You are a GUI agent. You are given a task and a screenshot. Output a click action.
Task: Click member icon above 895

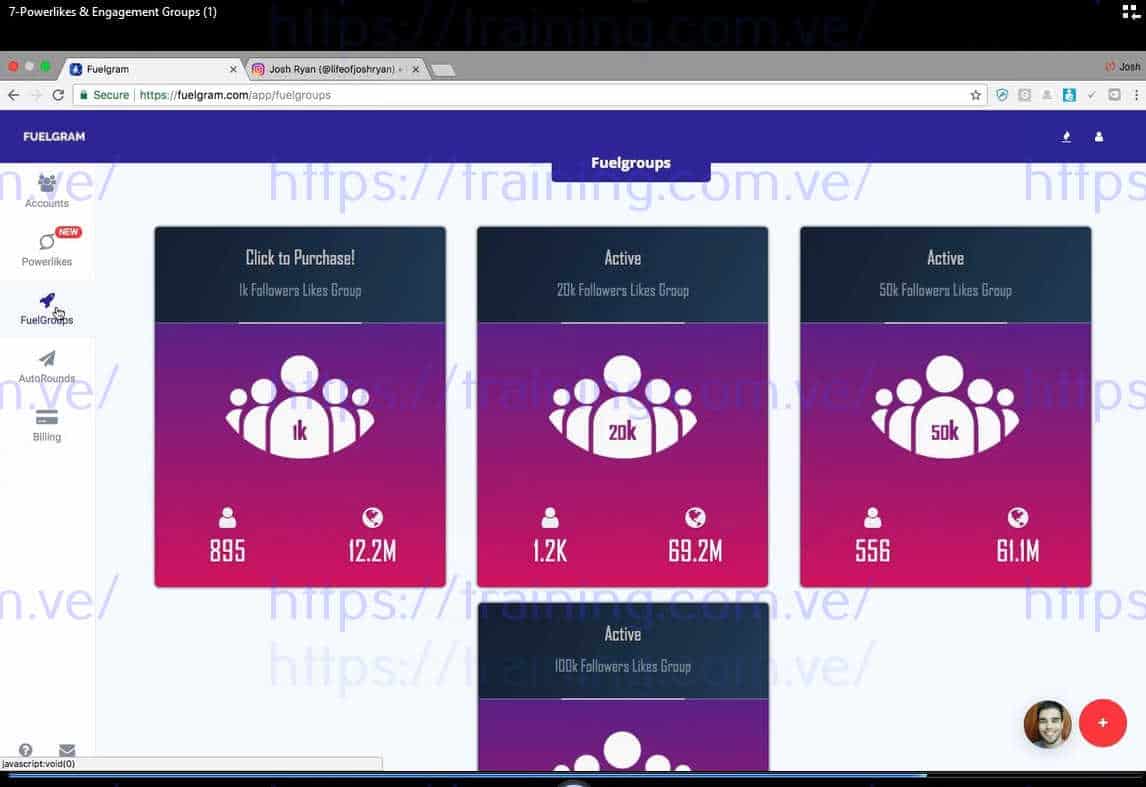click(227, 517)
